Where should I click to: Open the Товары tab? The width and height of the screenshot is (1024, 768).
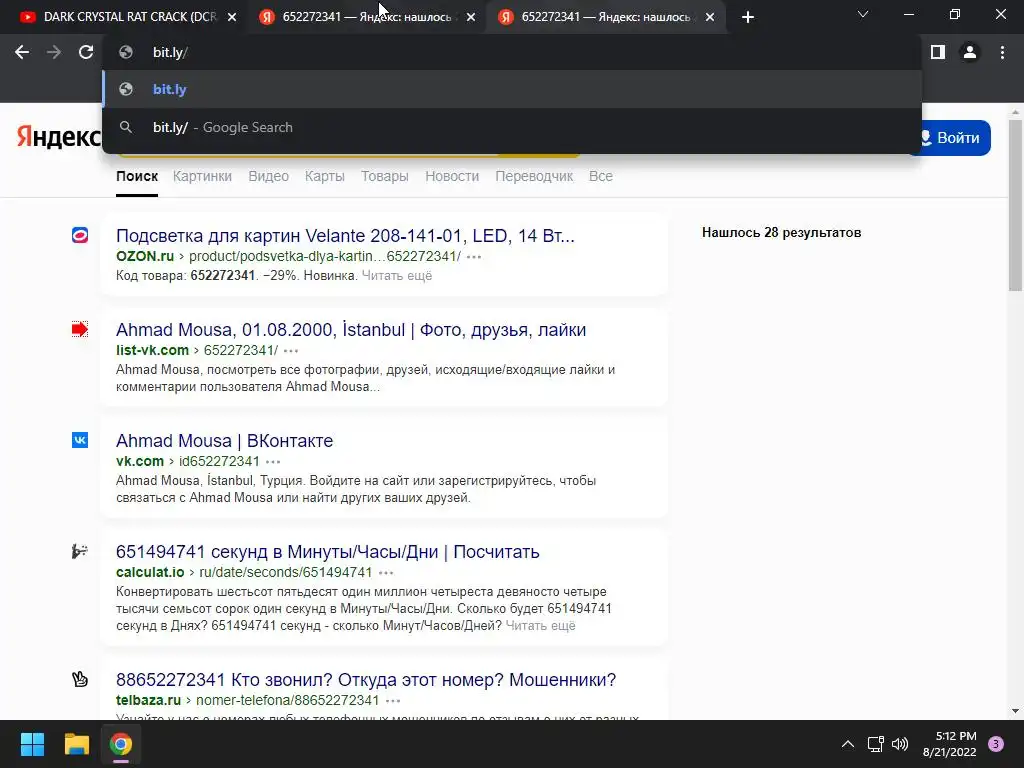click(385, 176)
